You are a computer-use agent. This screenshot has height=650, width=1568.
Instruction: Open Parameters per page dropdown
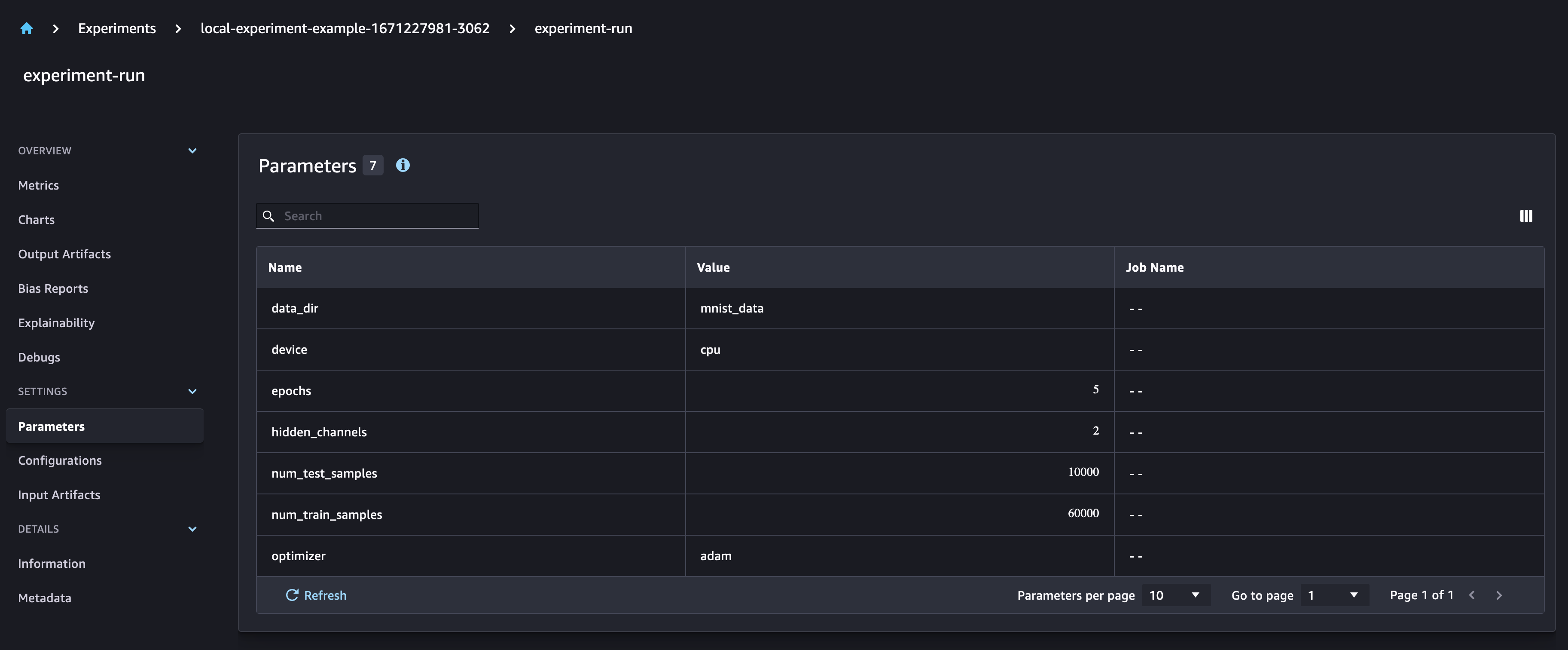(1176, 595)
